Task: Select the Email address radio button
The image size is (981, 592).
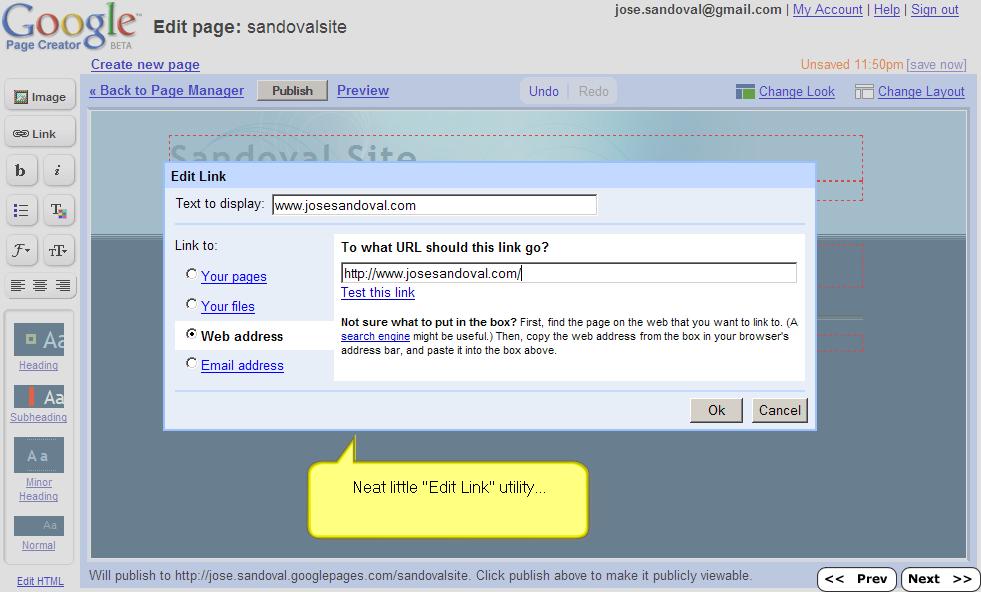Action: (191, 363)
